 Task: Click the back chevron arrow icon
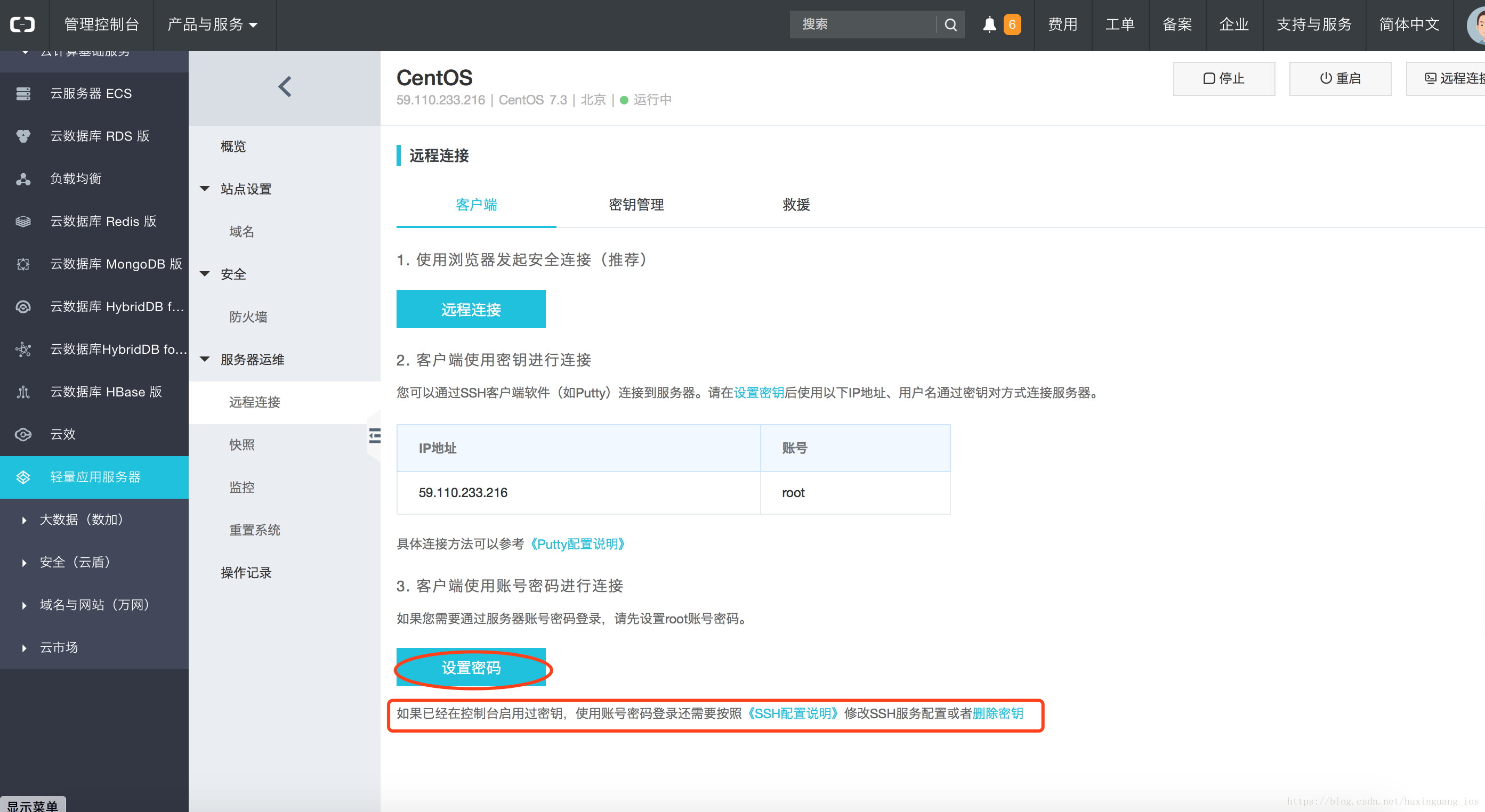click(285, 87)
